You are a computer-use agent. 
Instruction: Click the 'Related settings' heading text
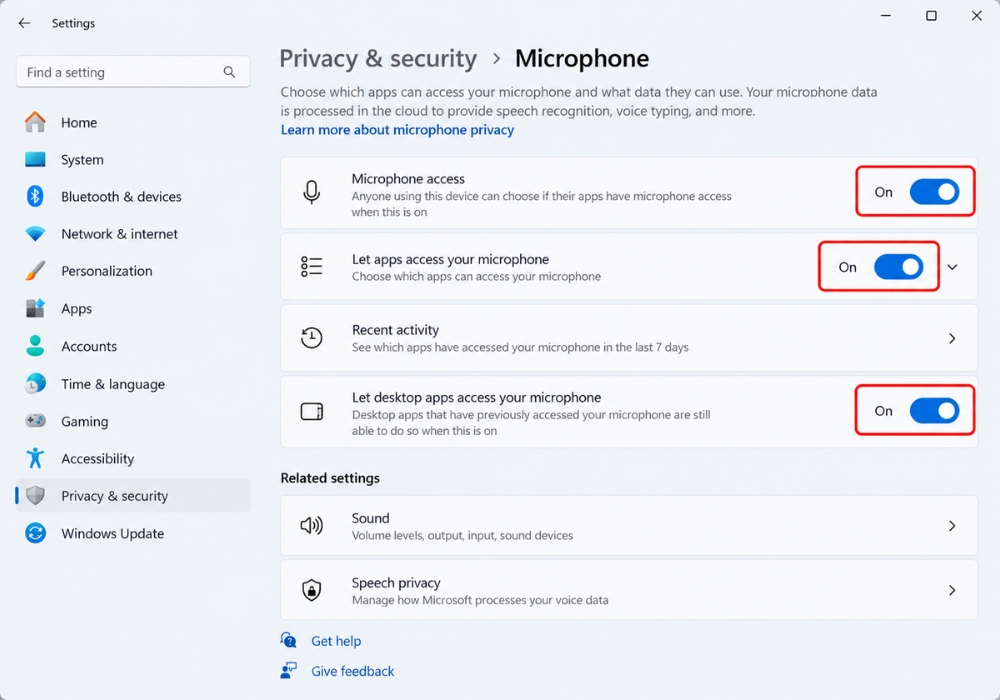(330, 478)
